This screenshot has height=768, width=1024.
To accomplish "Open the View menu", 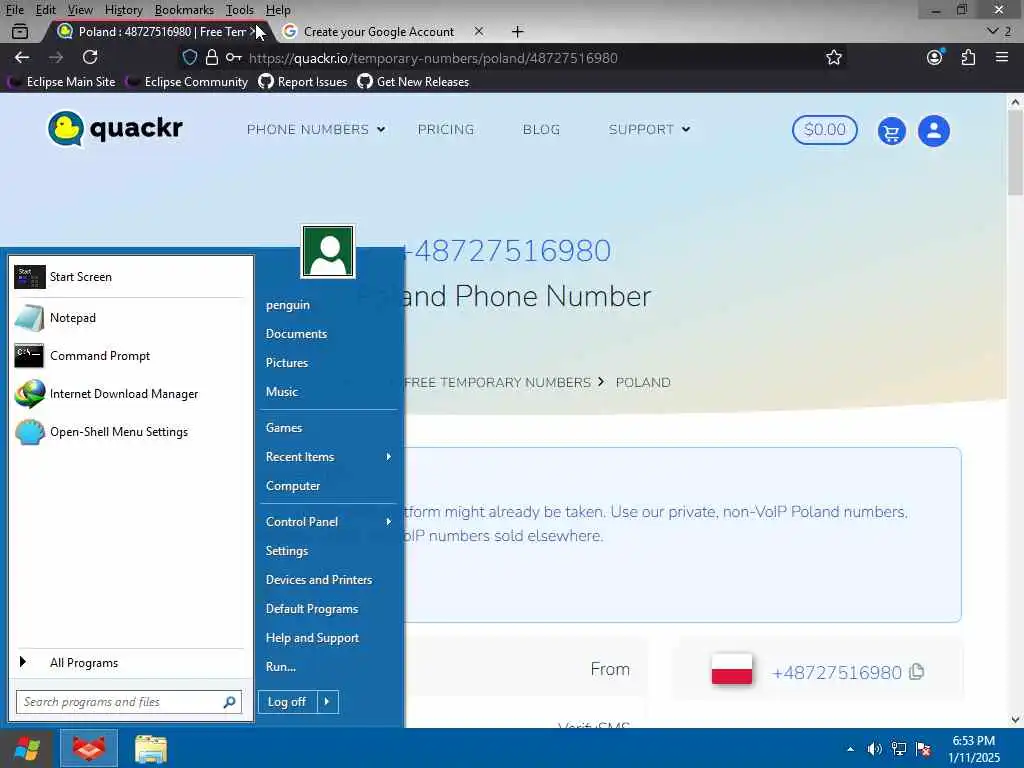I will click(80, 10).
